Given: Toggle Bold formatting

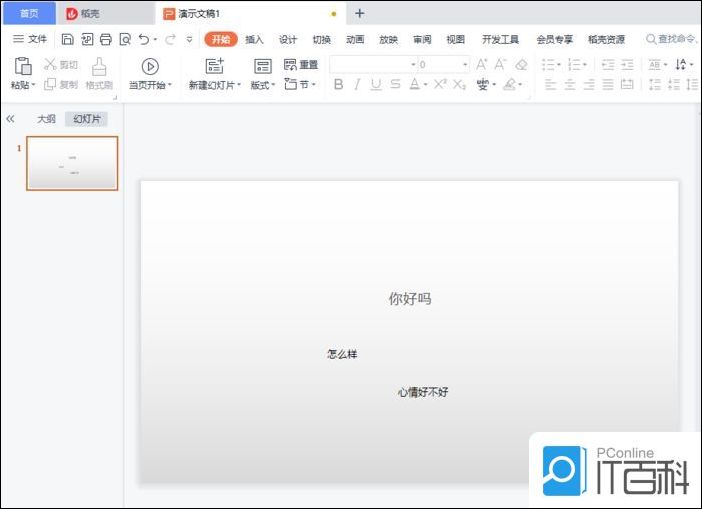Looking at the screenshot, I should click(338, 85).
